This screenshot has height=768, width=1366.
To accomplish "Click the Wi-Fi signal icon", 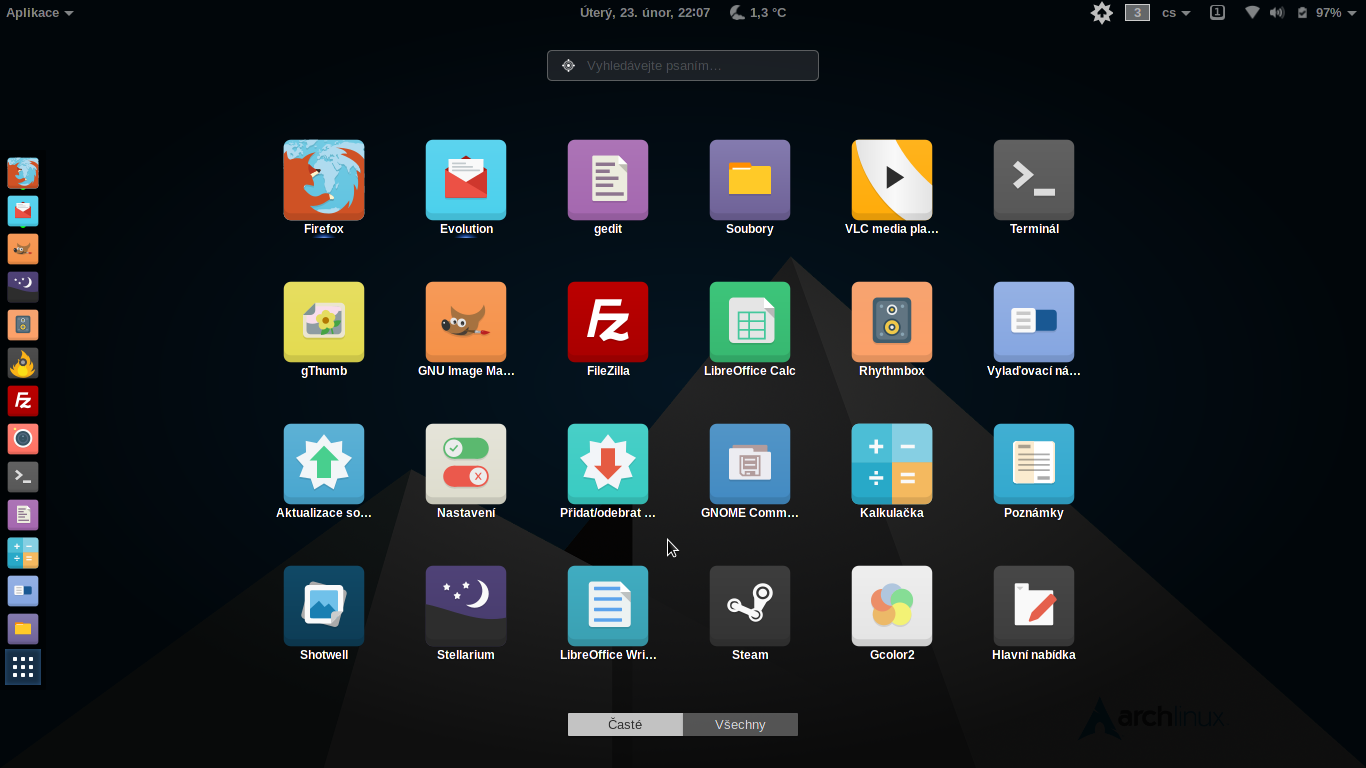I will point(1252,13).
